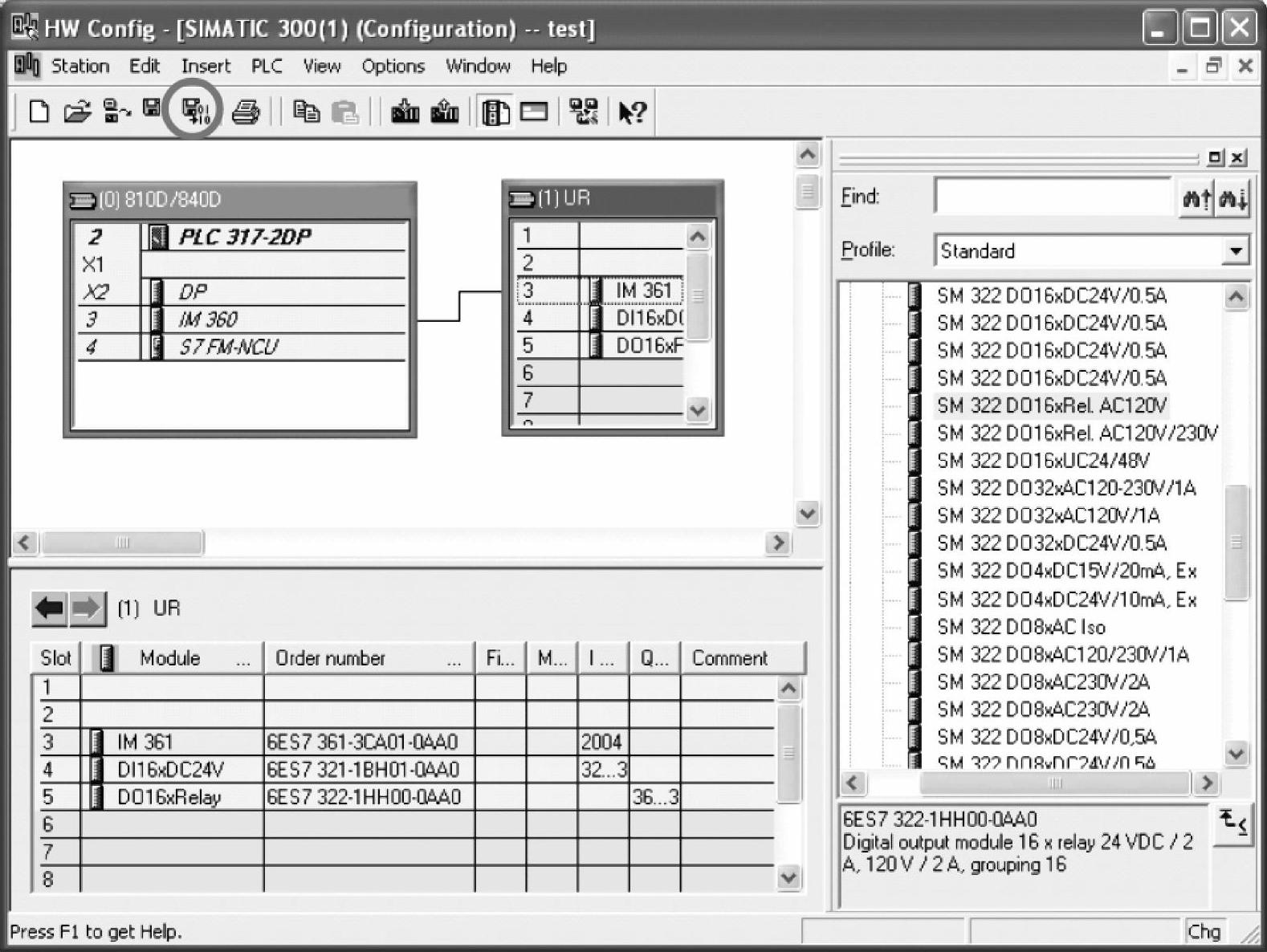Save the configuration with the Save icon
Viewport: 1267px width, 952px height.
(x=152, y=108)
